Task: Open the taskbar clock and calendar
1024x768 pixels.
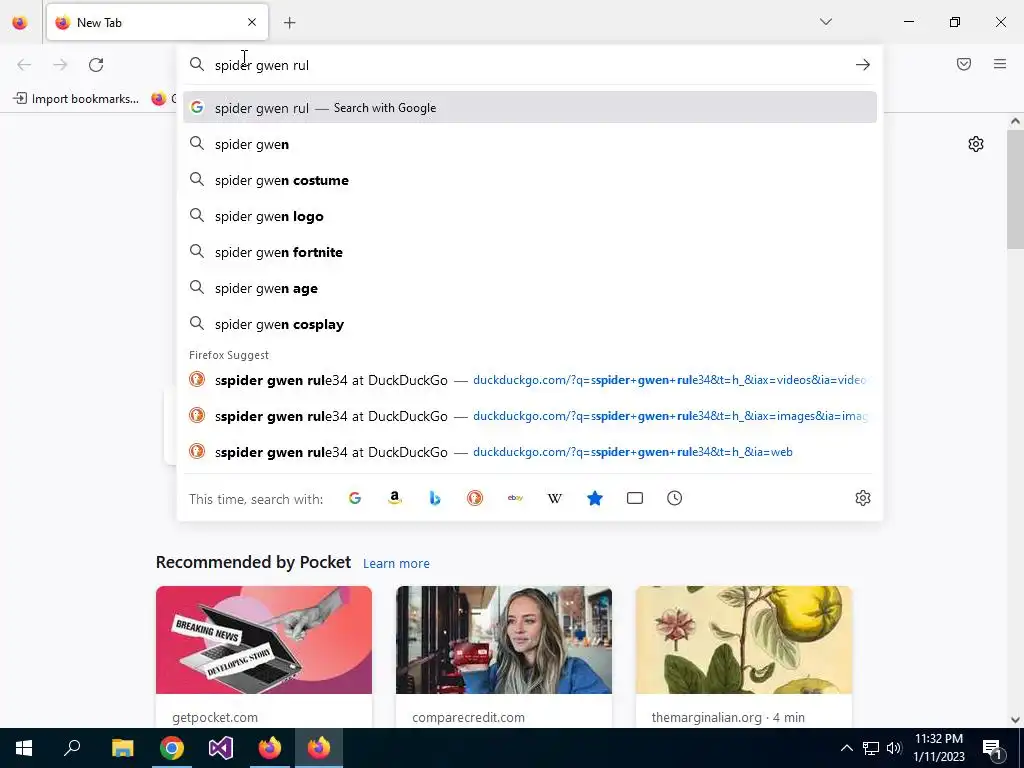Action: click(939, 748)
